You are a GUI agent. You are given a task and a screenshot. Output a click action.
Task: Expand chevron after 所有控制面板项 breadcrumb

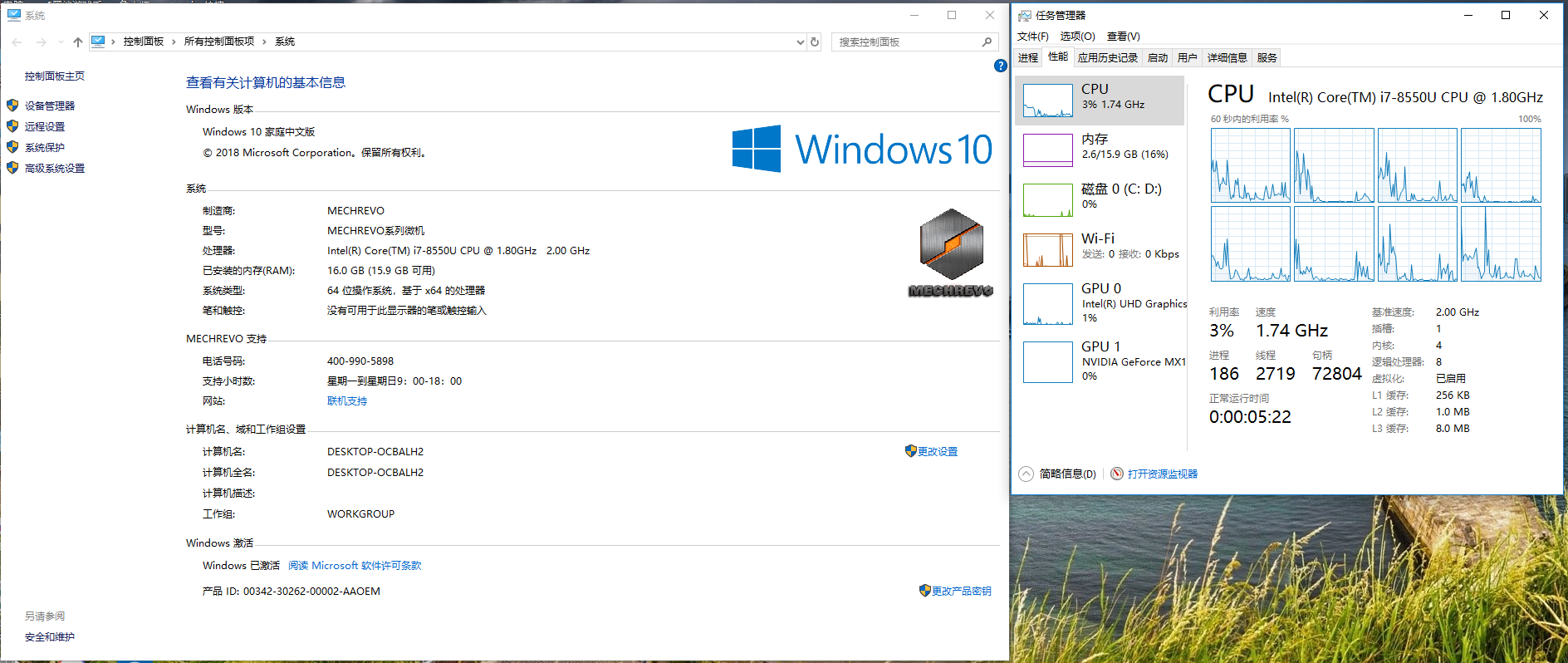264,42
